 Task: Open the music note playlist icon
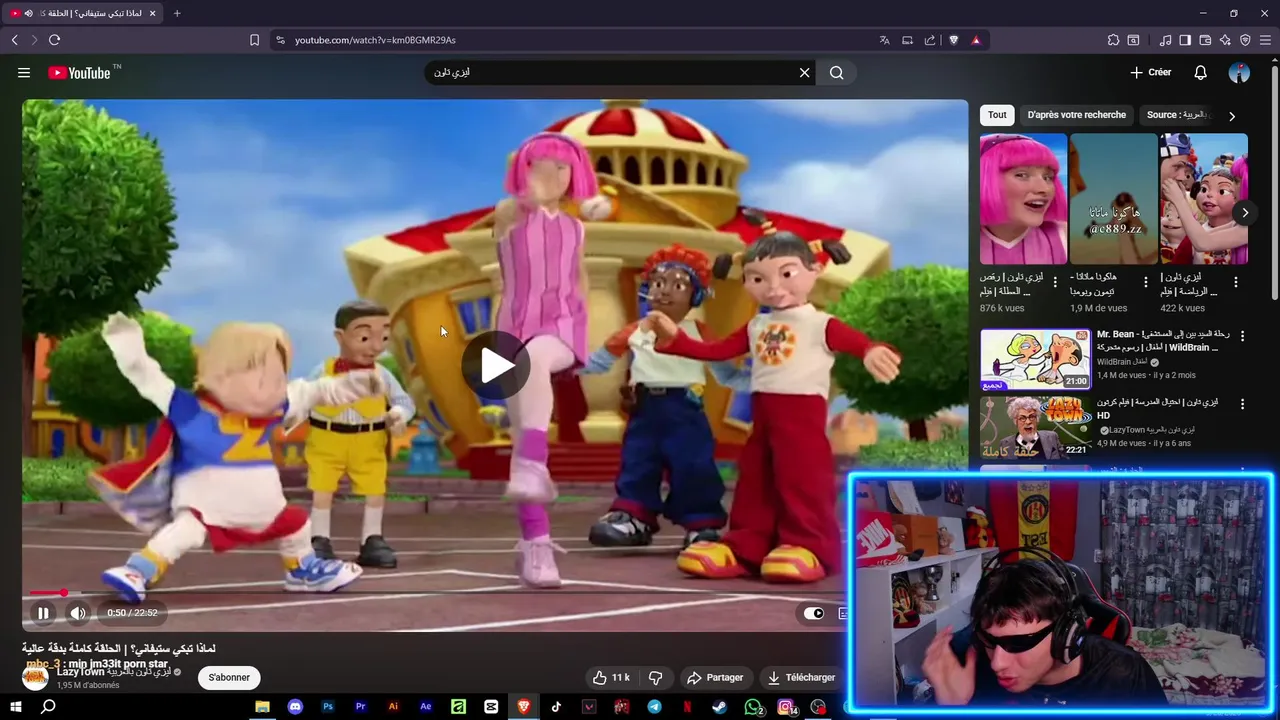pos(1165,40)
